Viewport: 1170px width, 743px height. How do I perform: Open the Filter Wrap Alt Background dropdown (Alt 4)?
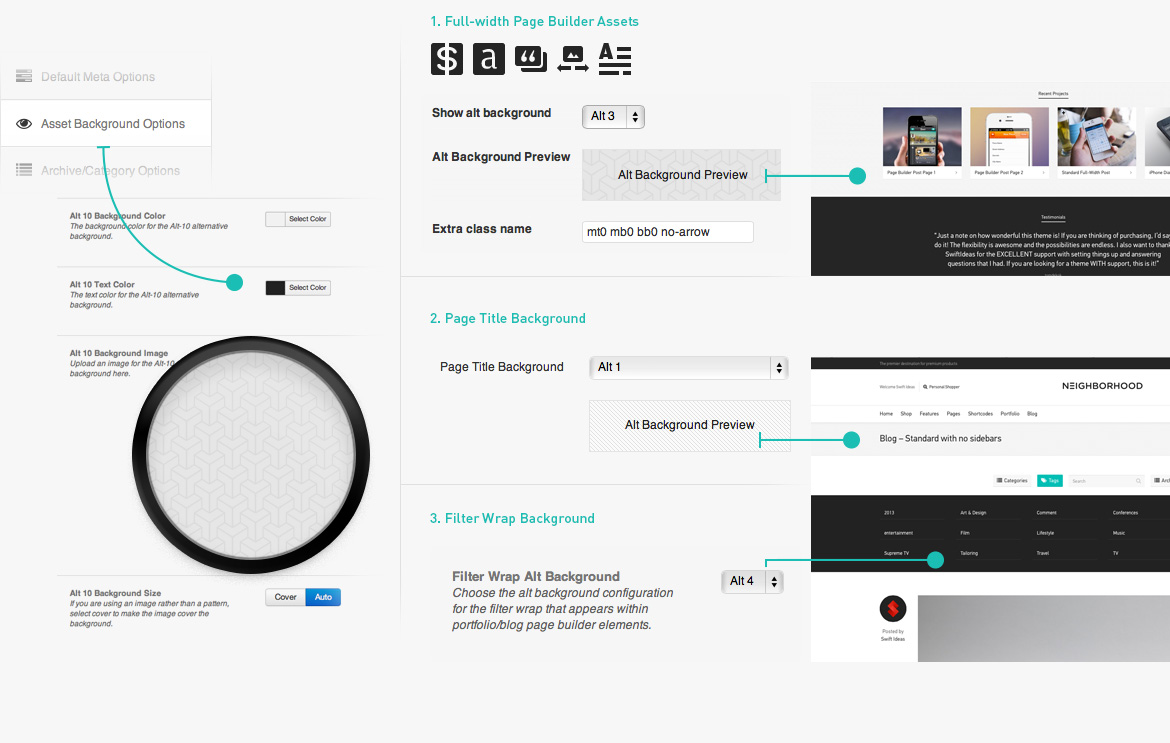pos(752,581)
